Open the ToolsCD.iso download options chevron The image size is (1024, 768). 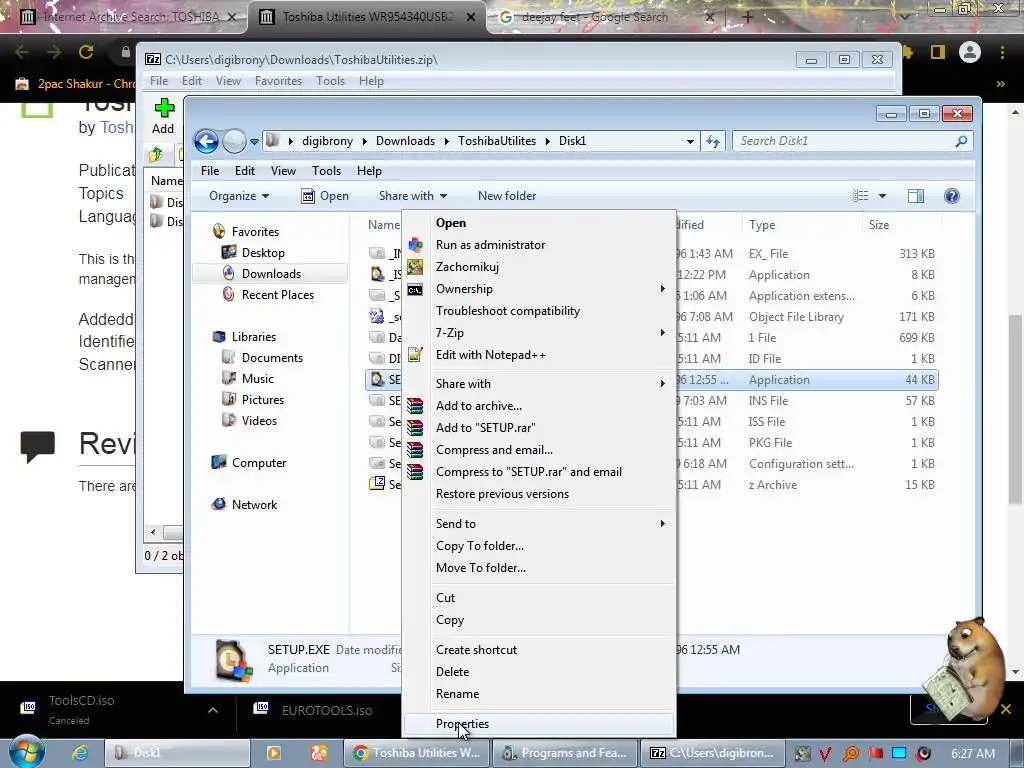[x=213, y=710]
